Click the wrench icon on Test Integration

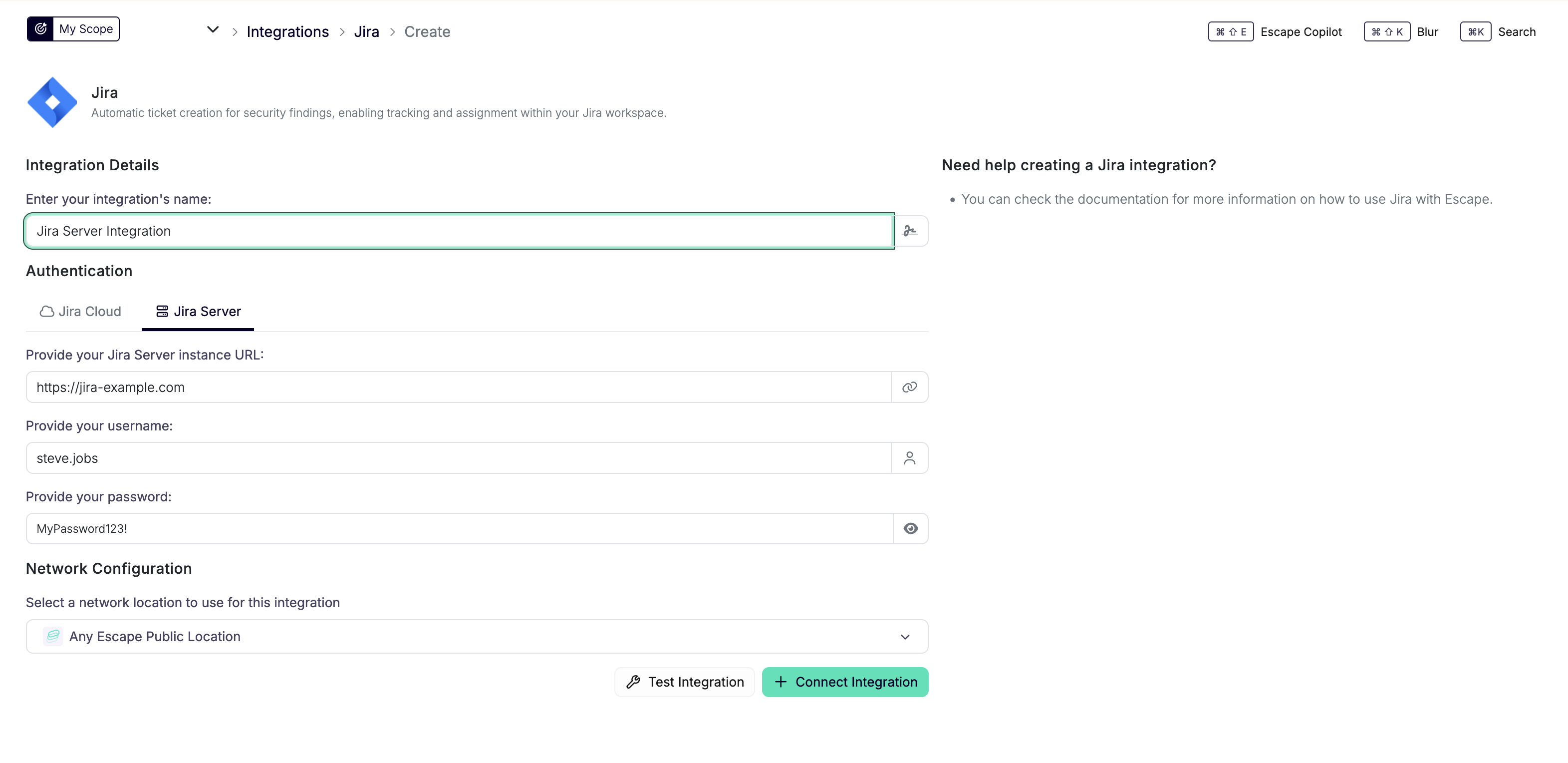point(633,682)
